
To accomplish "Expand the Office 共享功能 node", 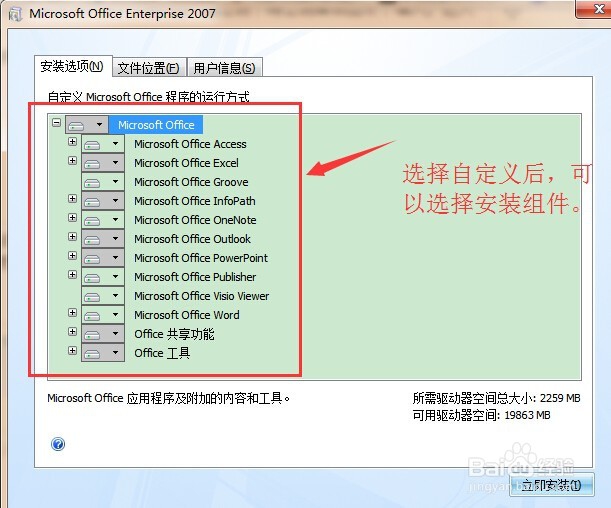I will click(x=72, y=332).
